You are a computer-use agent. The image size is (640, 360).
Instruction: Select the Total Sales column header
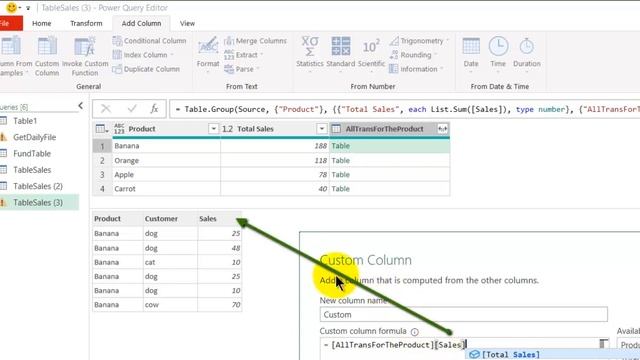coord(275,129)
